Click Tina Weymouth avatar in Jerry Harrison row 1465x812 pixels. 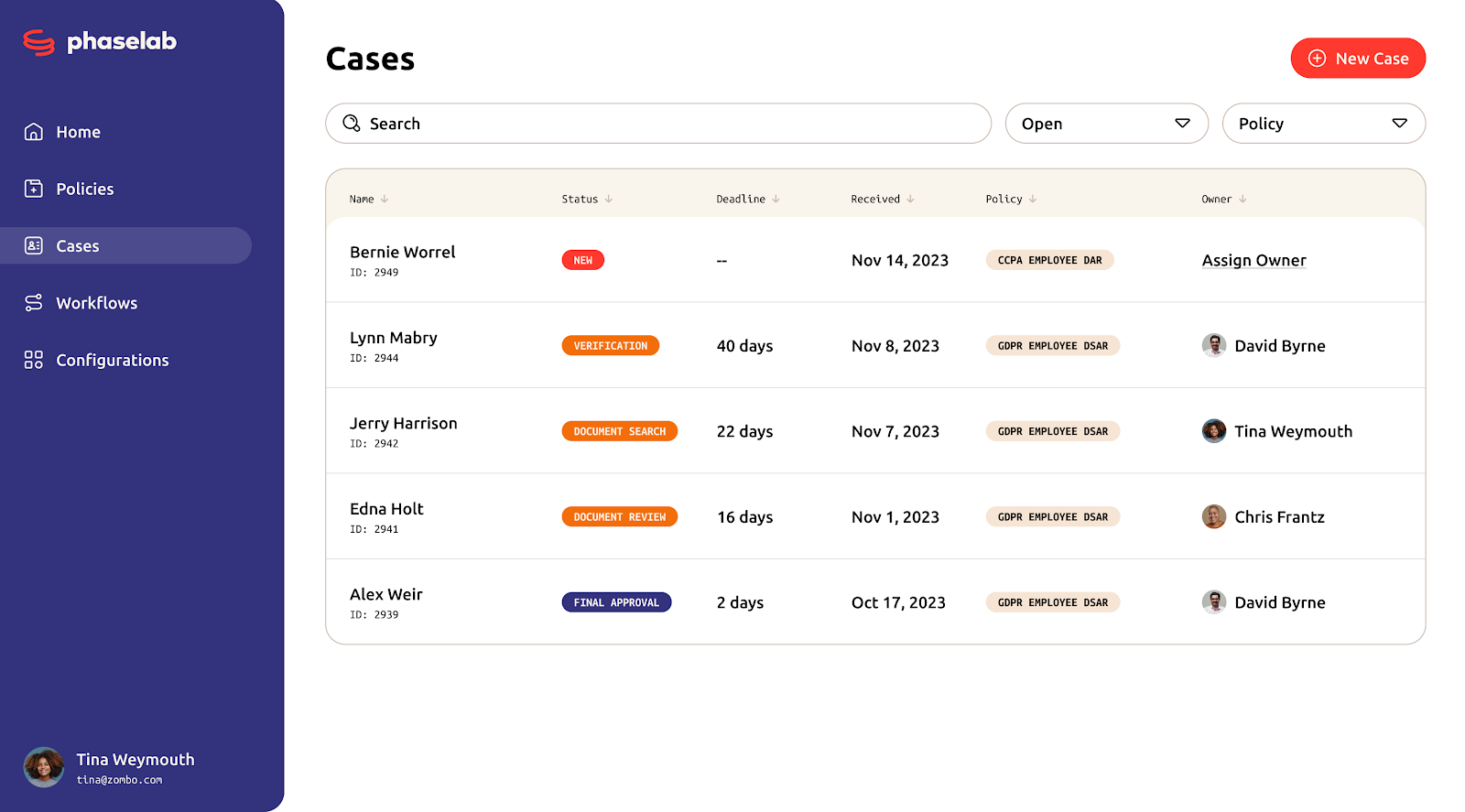pyautogui.click(x=1214, y=431)
